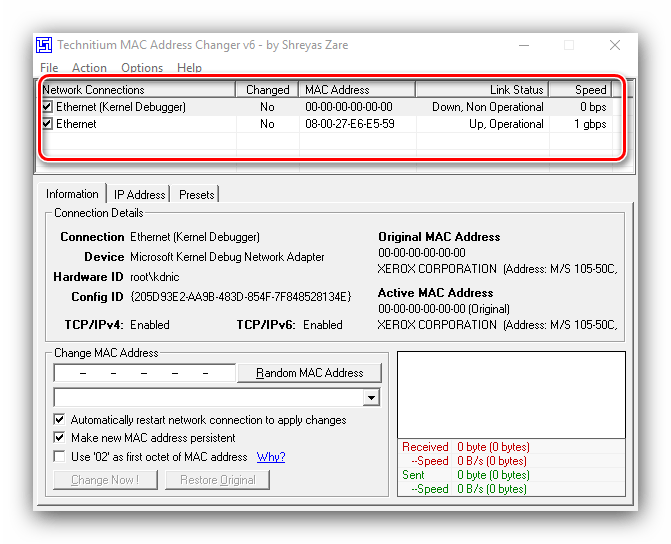Select the Information tab

pyautogui.click(x=72, y=194)
